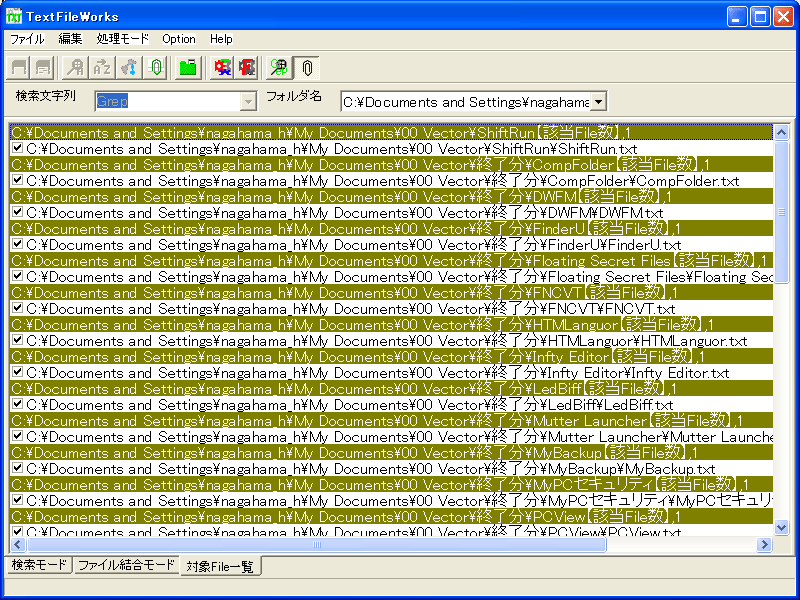Open the 検索文字列 combo box dropdown arrow
800x600 pixels.
click(x=248, y=102)
